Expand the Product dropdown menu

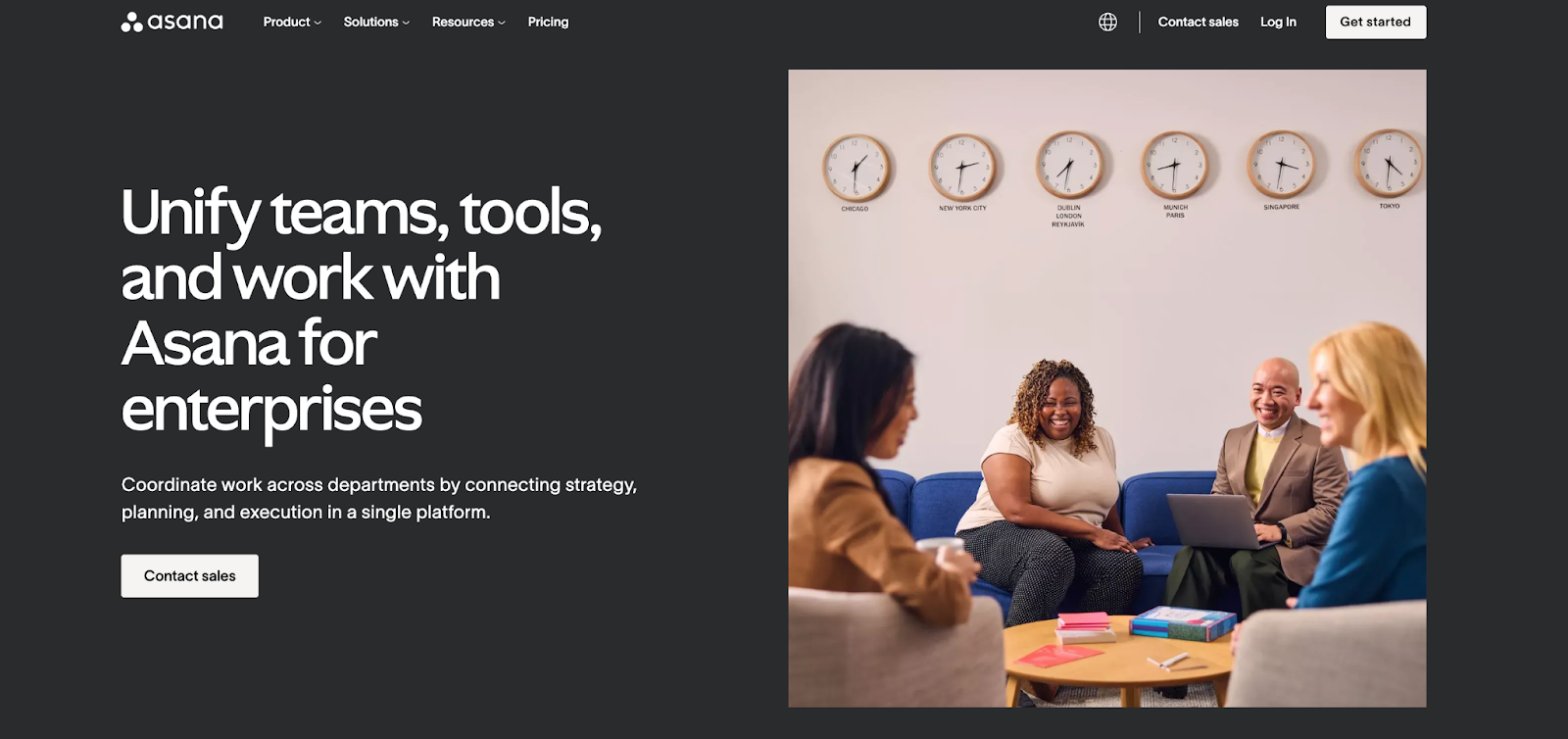click(292, 22)
